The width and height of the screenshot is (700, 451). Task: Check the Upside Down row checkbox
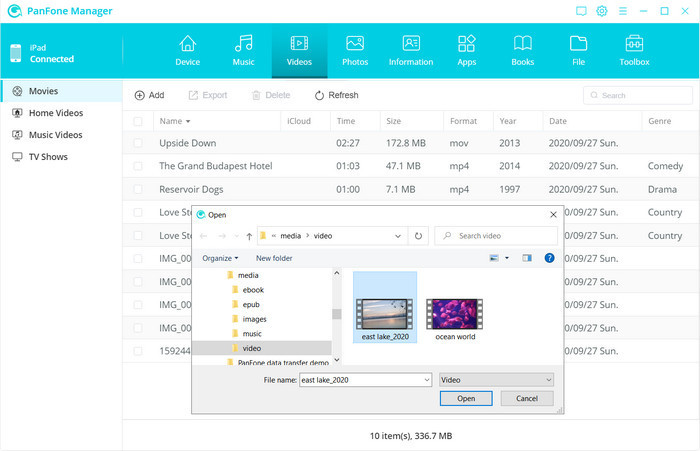point(138,143)
